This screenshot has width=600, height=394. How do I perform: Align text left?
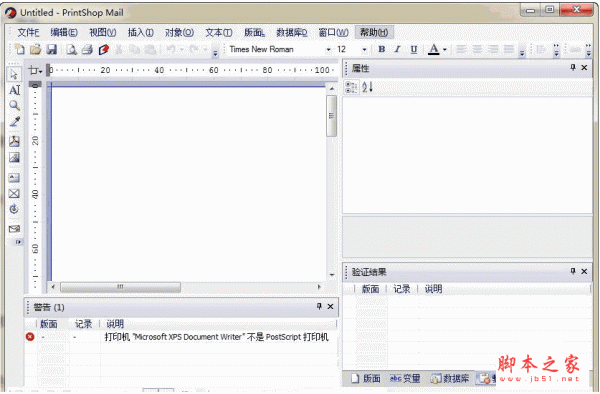[461, 49]
